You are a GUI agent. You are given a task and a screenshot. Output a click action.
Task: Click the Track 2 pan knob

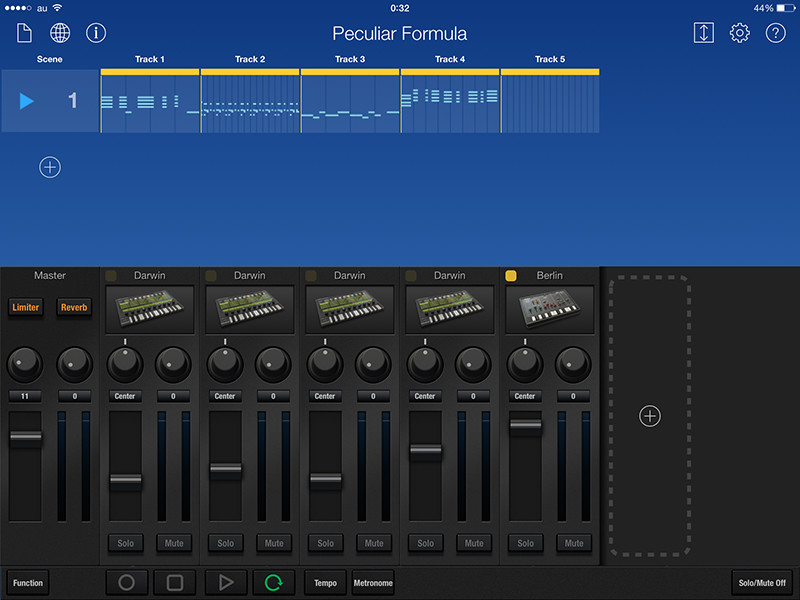[224, 364]
